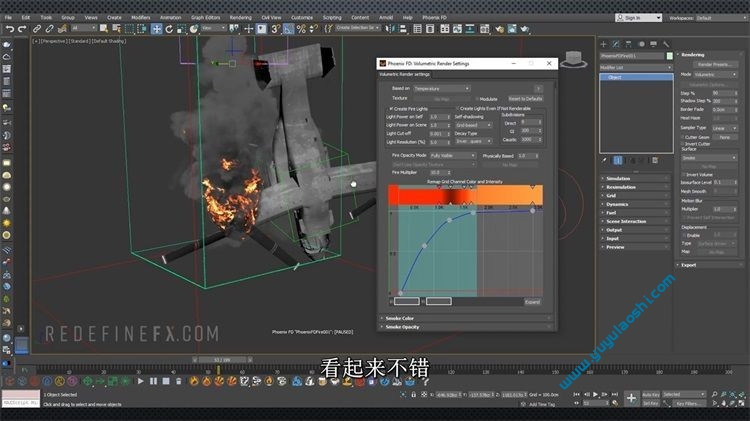Expand the Dynamics rollout
The width and height of the screenshot is (750, 421).
click(635, 204)
